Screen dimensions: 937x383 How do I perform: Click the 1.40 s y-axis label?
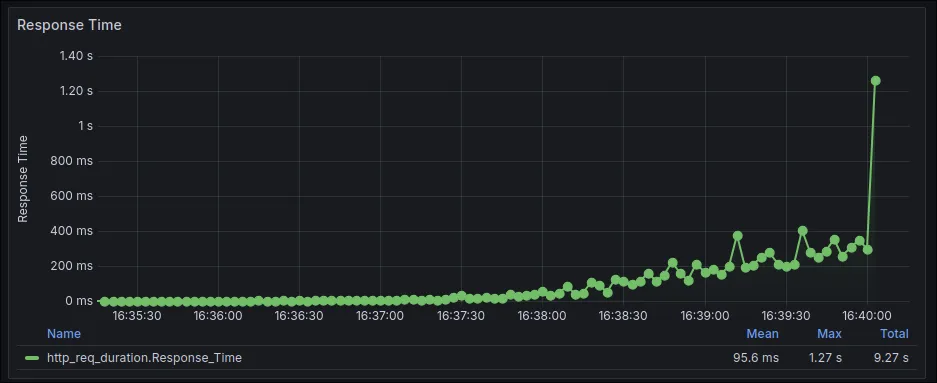(76, 56)
